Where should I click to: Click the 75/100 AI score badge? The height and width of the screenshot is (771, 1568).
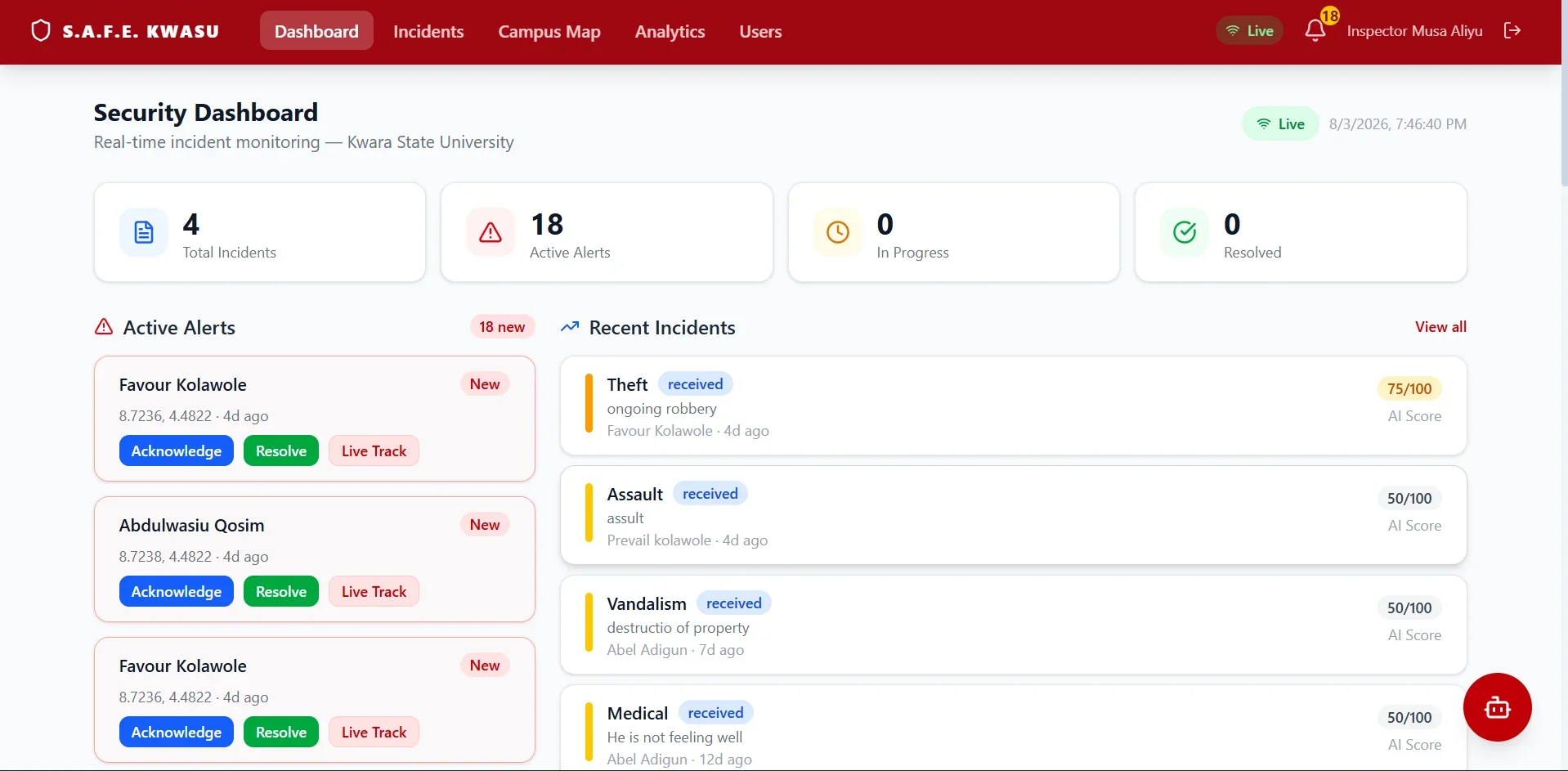[1409, 388]
